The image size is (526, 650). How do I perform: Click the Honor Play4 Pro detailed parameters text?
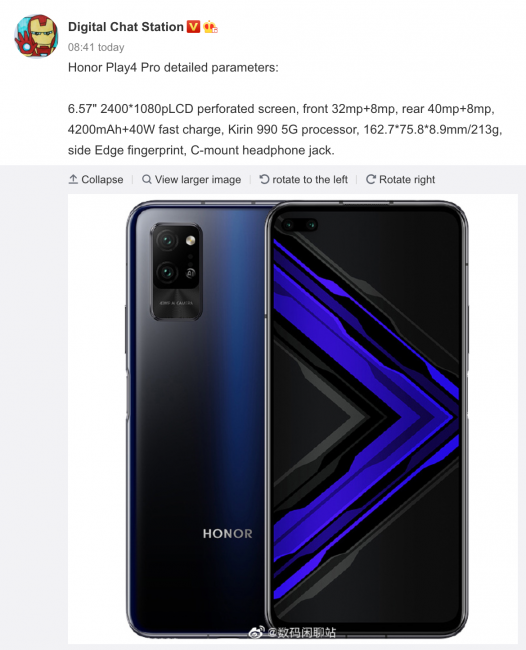(173, 68)
